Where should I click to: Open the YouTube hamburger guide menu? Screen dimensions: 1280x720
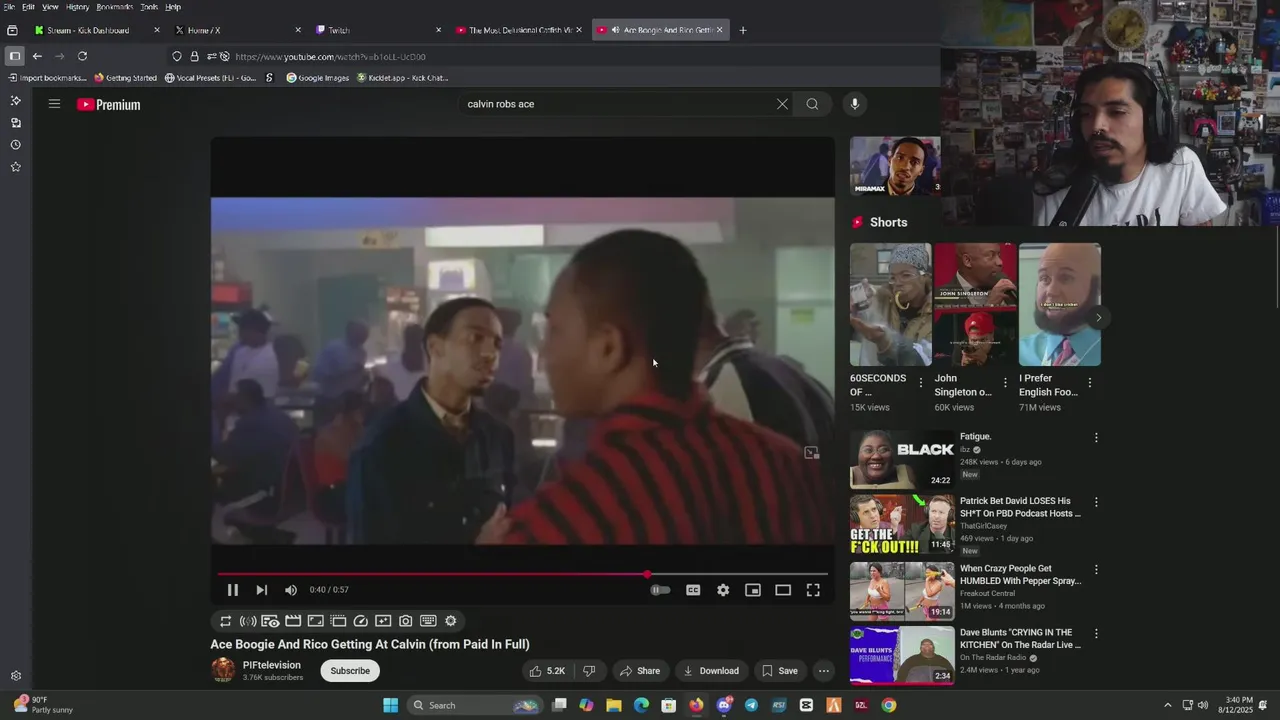point(54,104)
